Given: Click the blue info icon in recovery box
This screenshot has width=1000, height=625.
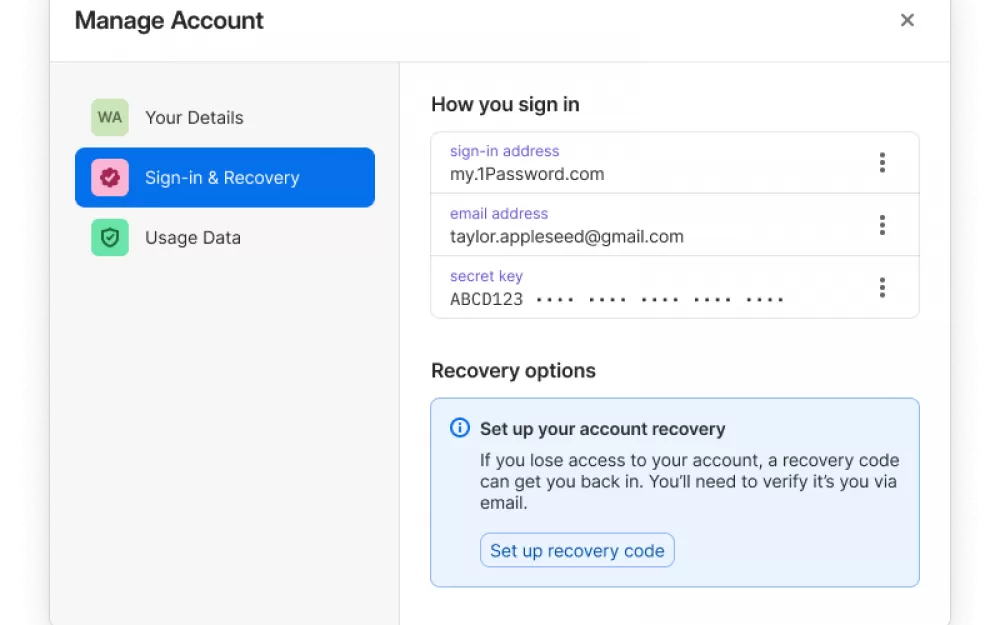Looking at the screenshot, I should pyautogui.click(x=460, y=427).
